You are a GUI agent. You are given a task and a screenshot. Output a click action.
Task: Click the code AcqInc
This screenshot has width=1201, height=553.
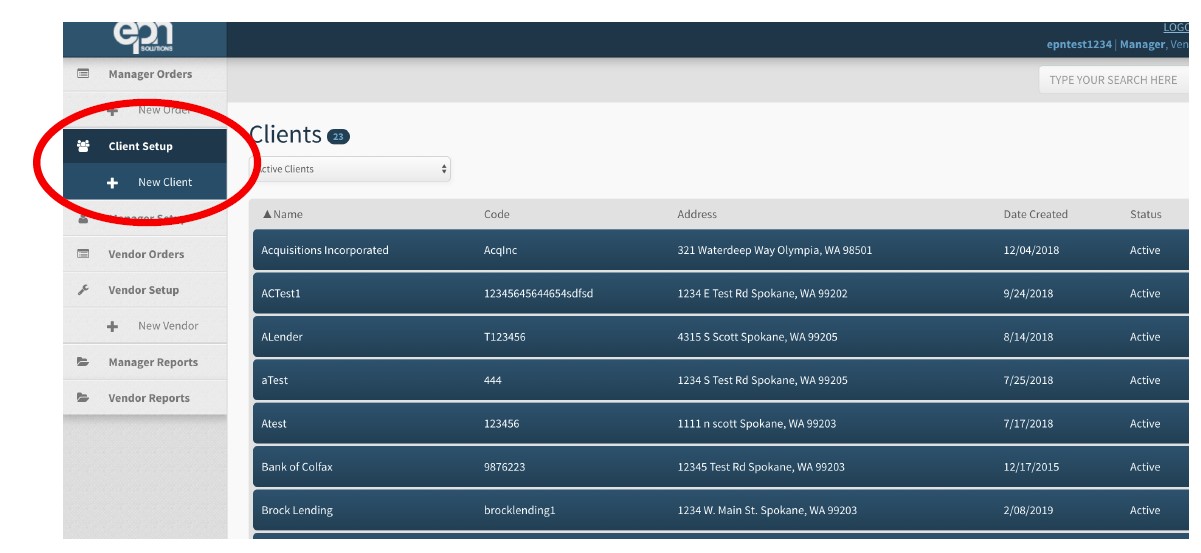point(501,250)
